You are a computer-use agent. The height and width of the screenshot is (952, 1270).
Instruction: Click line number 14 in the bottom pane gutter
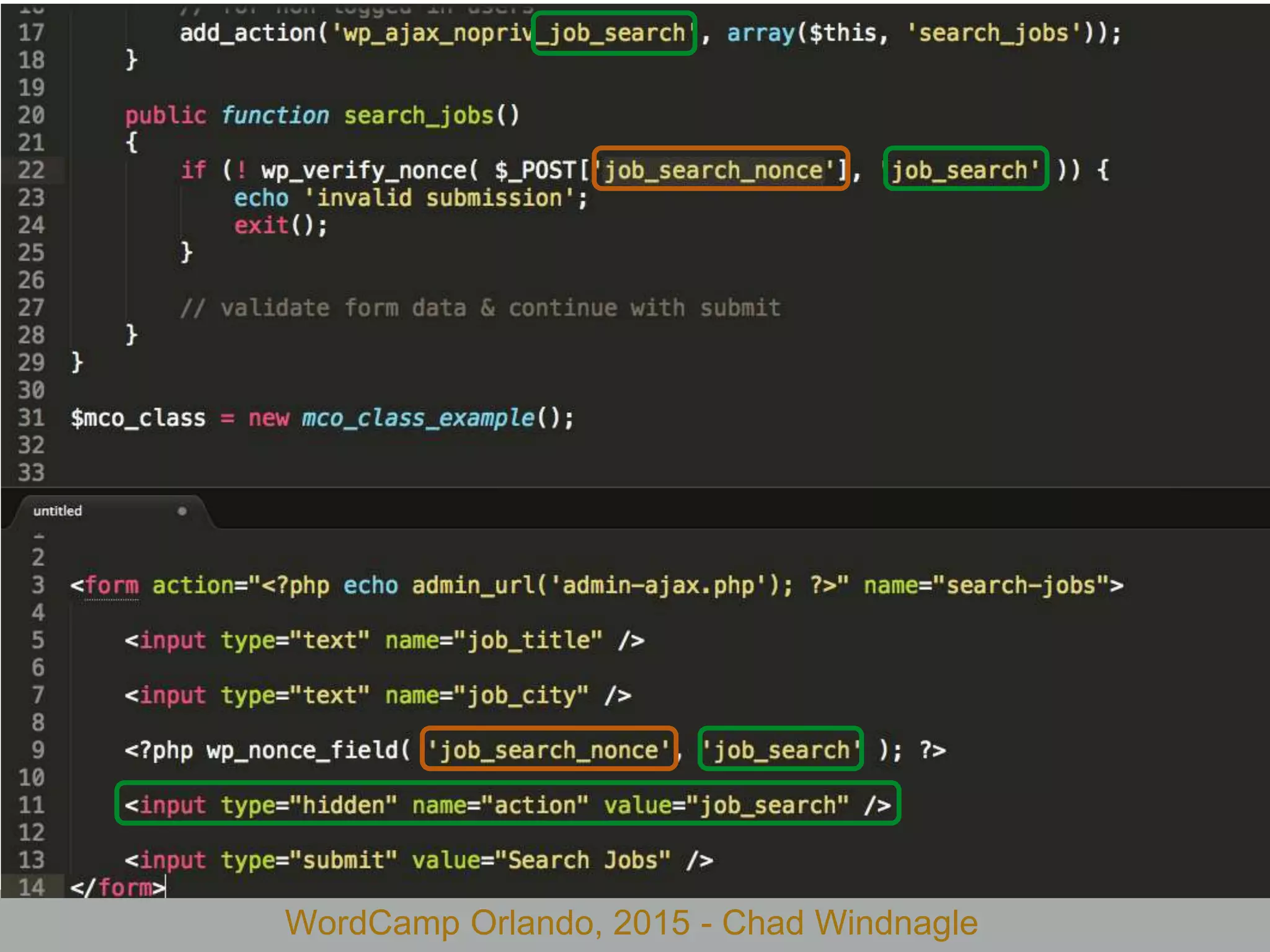[31, 887]
